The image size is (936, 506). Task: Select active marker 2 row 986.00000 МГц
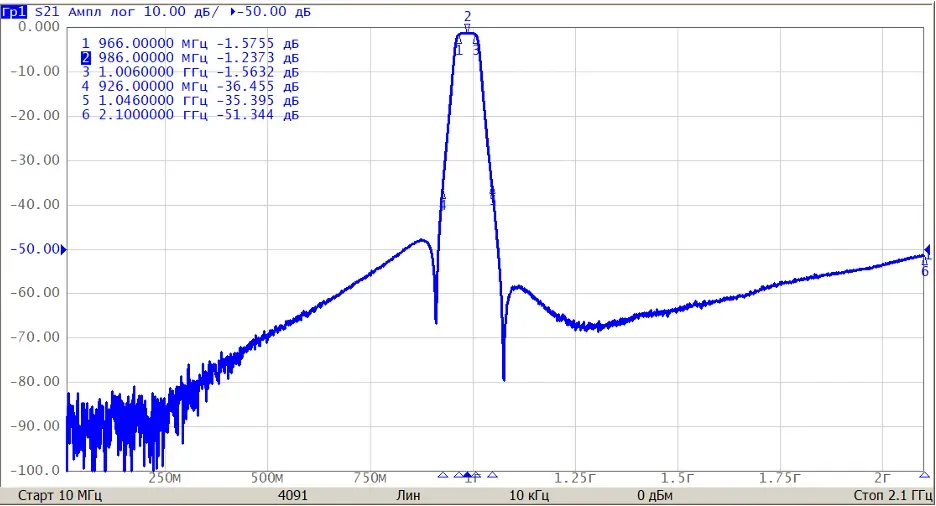click(190, 58)
